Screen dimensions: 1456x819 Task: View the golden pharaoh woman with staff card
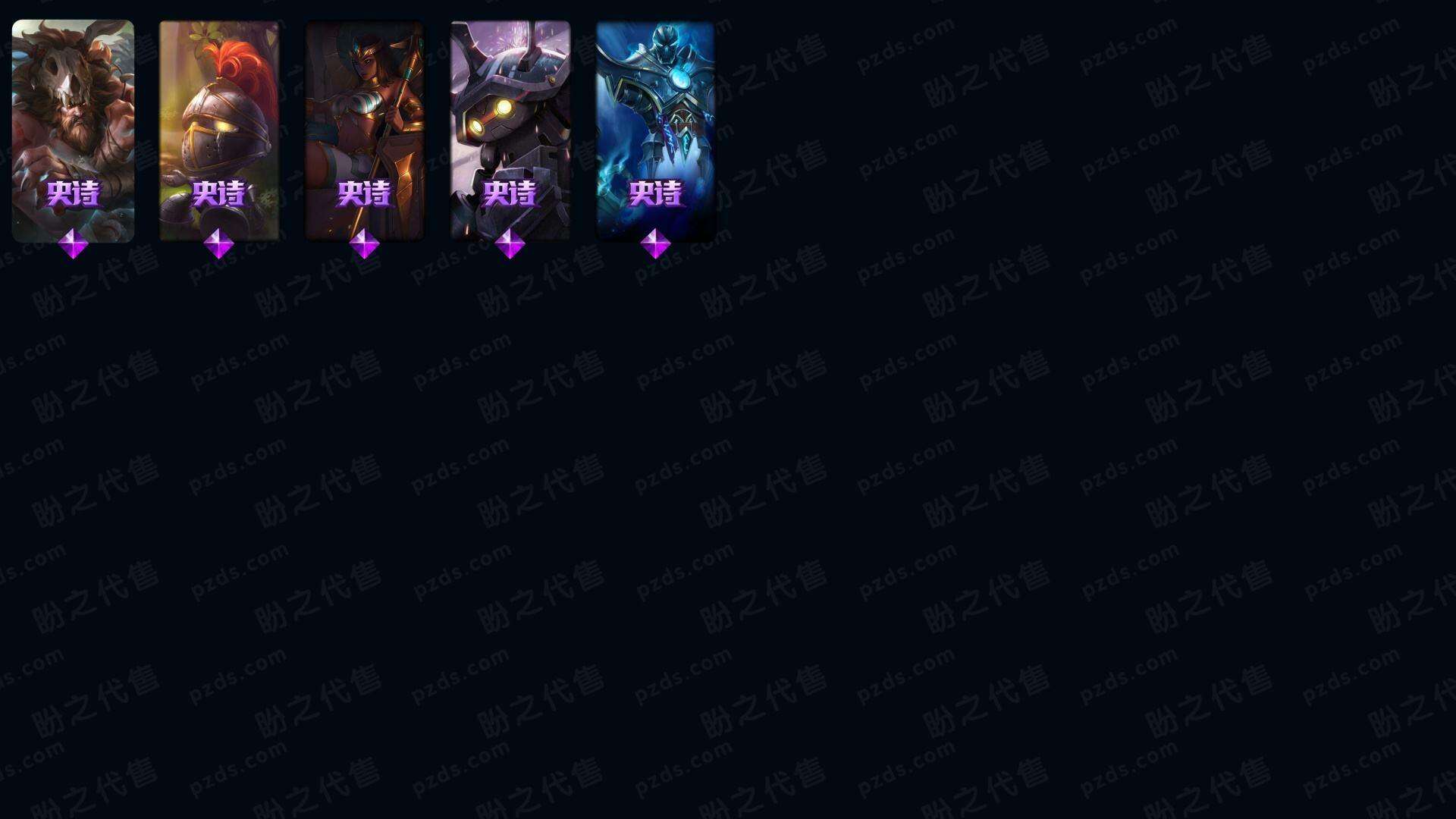364,130
